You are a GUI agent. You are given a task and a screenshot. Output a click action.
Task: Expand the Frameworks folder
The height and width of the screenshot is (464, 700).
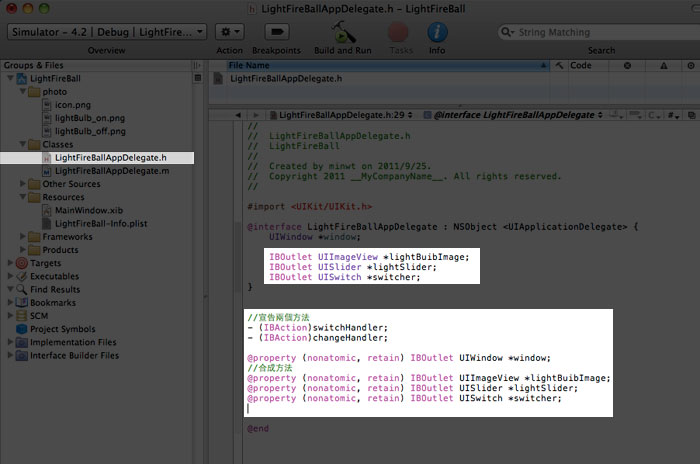(22, 236)
